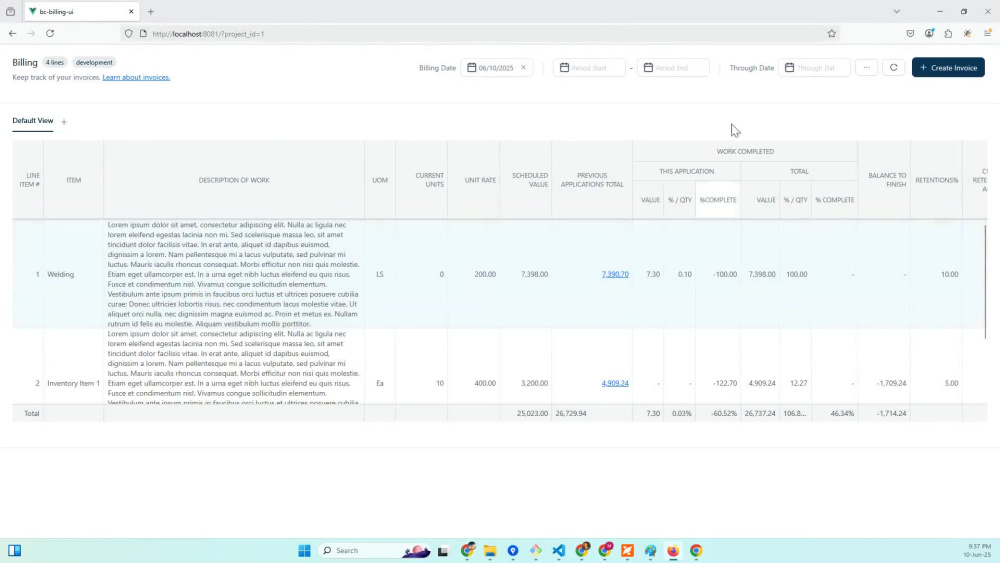Open a new browser tab

pos(151,11)
